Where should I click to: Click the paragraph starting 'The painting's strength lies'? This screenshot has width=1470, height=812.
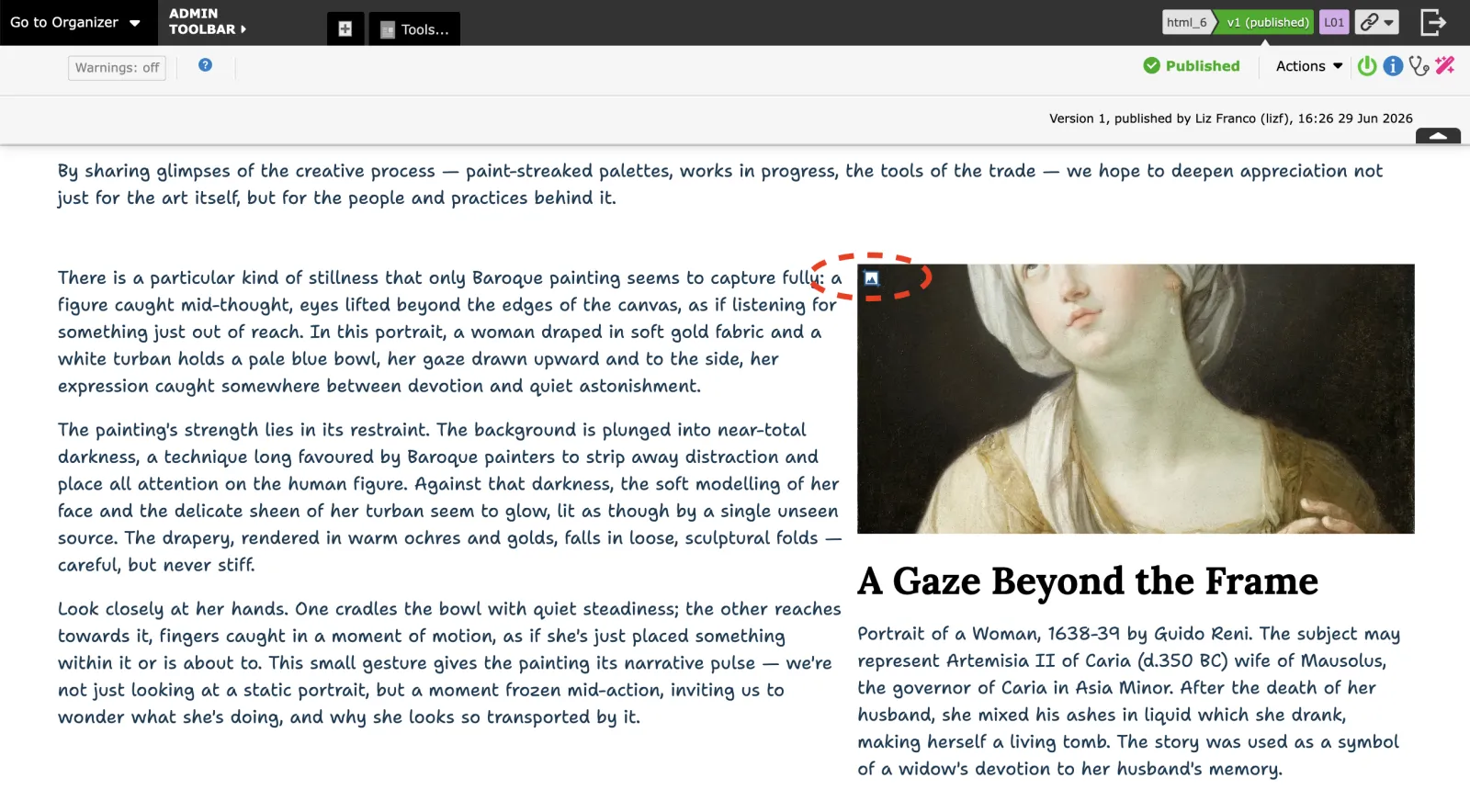point(450,497)
